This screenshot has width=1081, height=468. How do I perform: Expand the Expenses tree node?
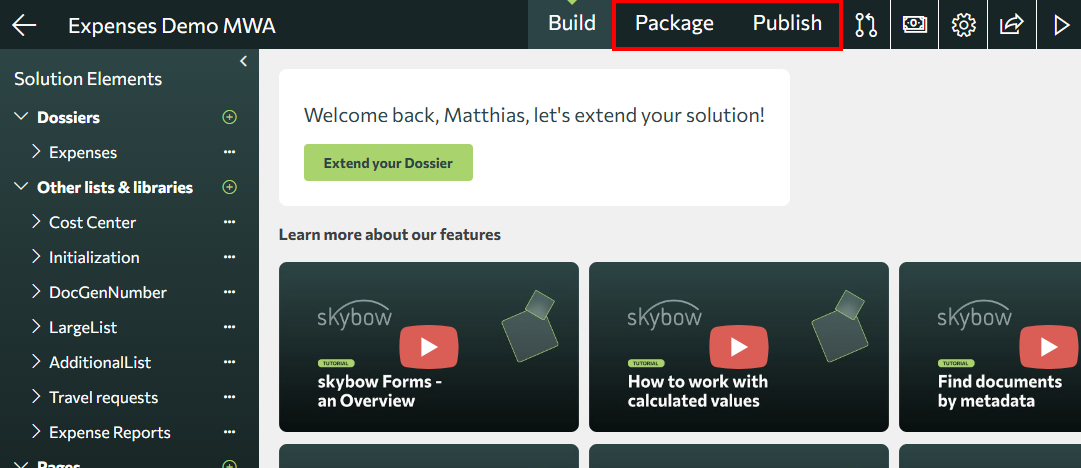tap(36, 153)
